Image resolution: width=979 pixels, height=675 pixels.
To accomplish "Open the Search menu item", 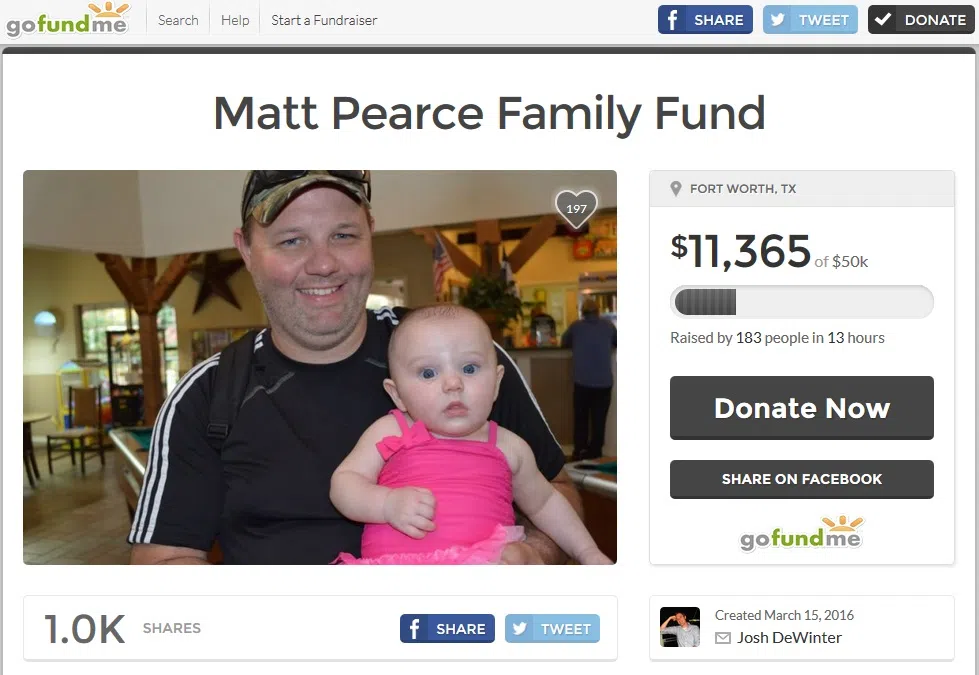I will click(178, 20).
